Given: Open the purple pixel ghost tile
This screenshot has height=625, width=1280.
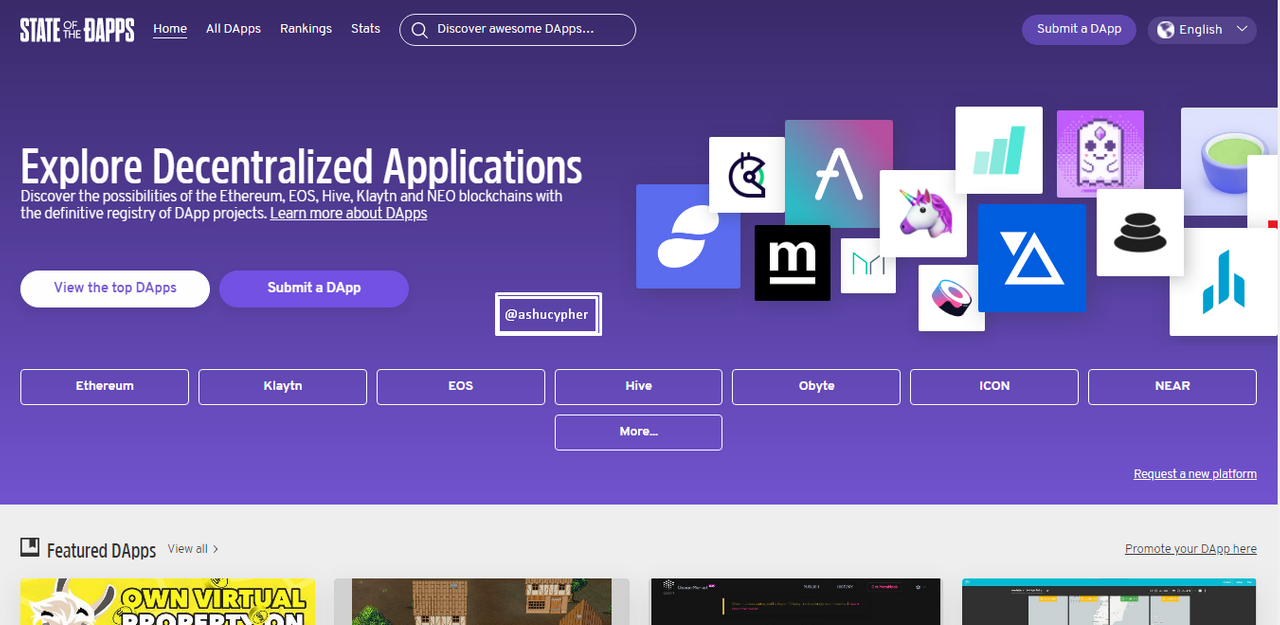Looking at the screenshot, I should coord(1100,154).
